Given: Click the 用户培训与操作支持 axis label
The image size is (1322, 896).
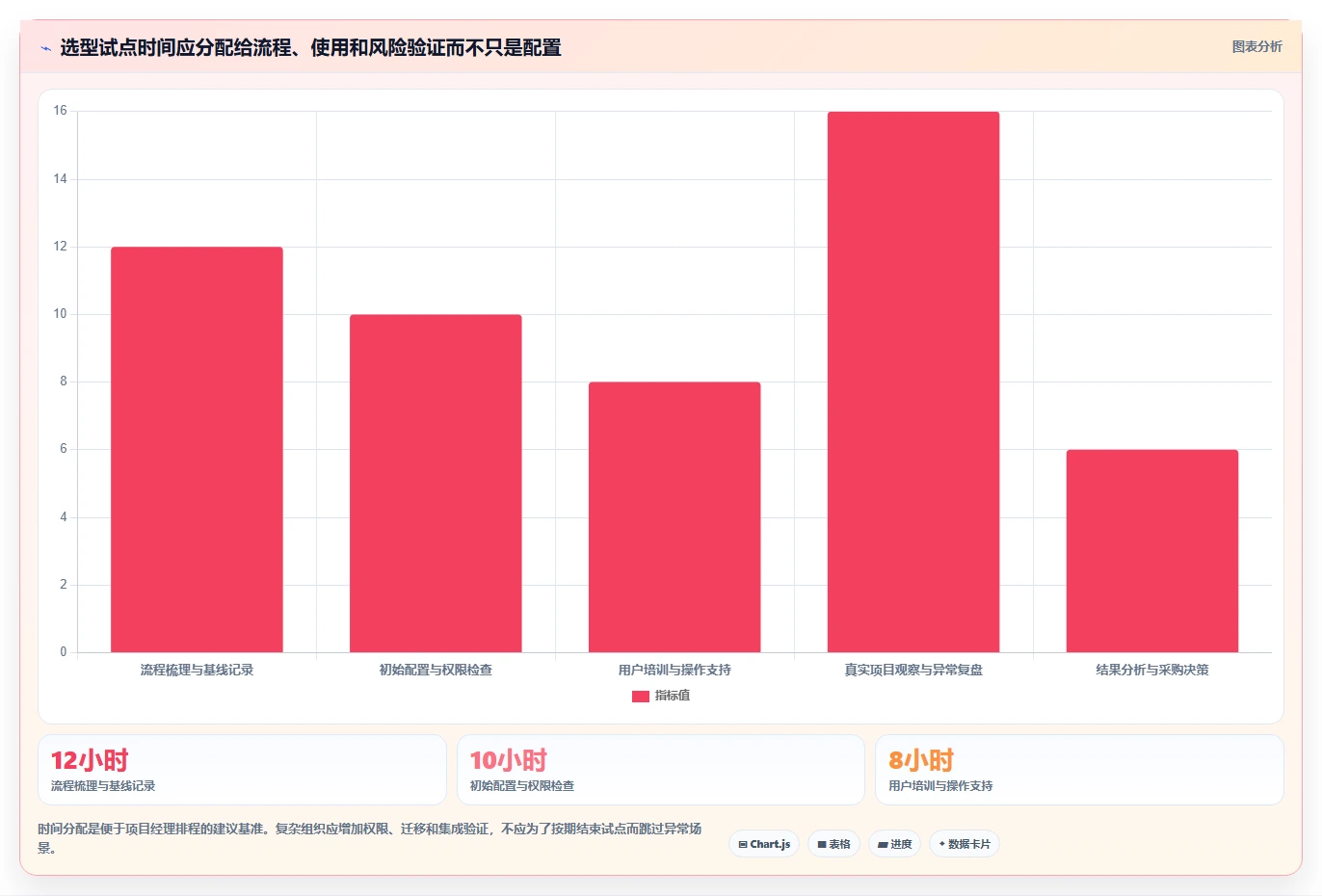Looking at the screenshot, I should (x=674, y=670).
